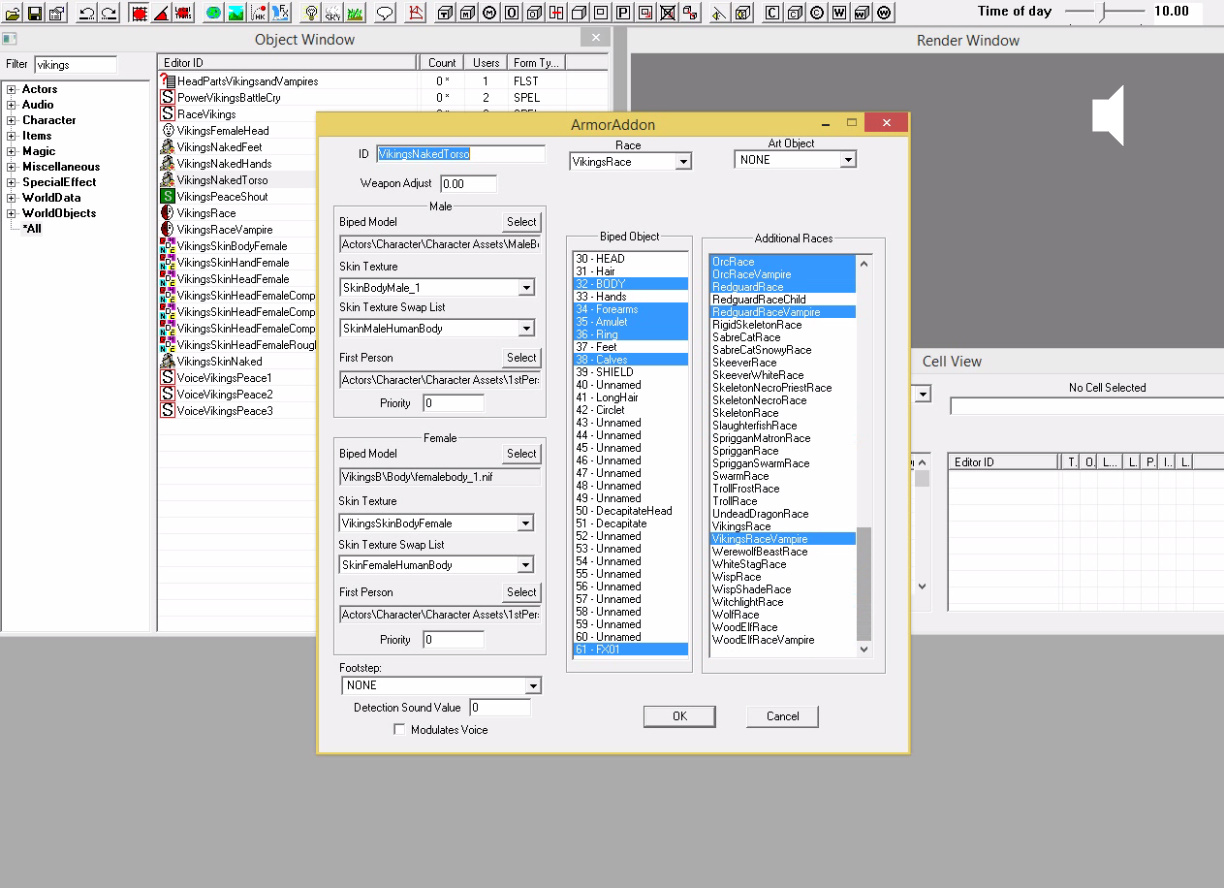Click the crossed-out box toolbar icon
This screenshot has height=888, width=1224.
[668, 13]
